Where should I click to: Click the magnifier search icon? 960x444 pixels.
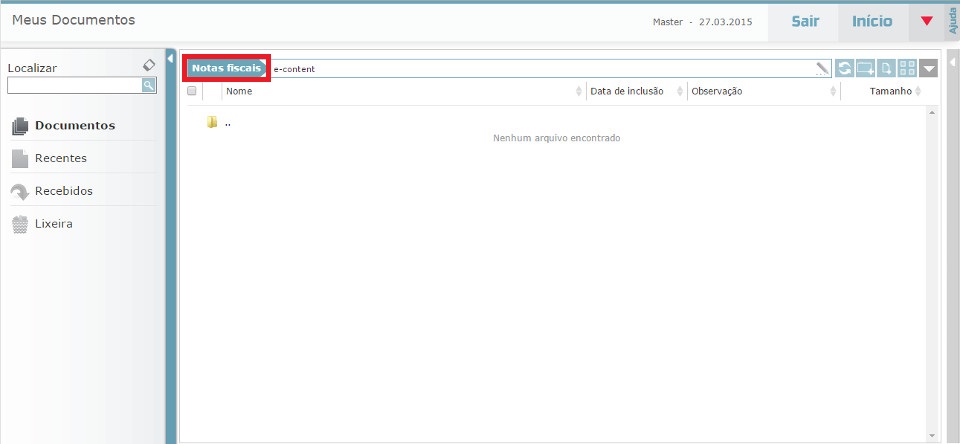[x=149, y=85]
